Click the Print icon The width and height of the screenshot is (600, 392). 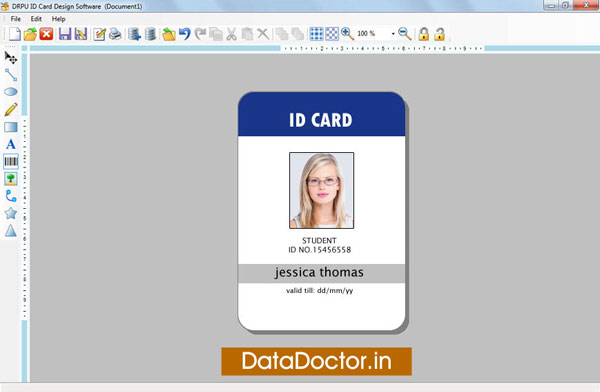point(115,34)
